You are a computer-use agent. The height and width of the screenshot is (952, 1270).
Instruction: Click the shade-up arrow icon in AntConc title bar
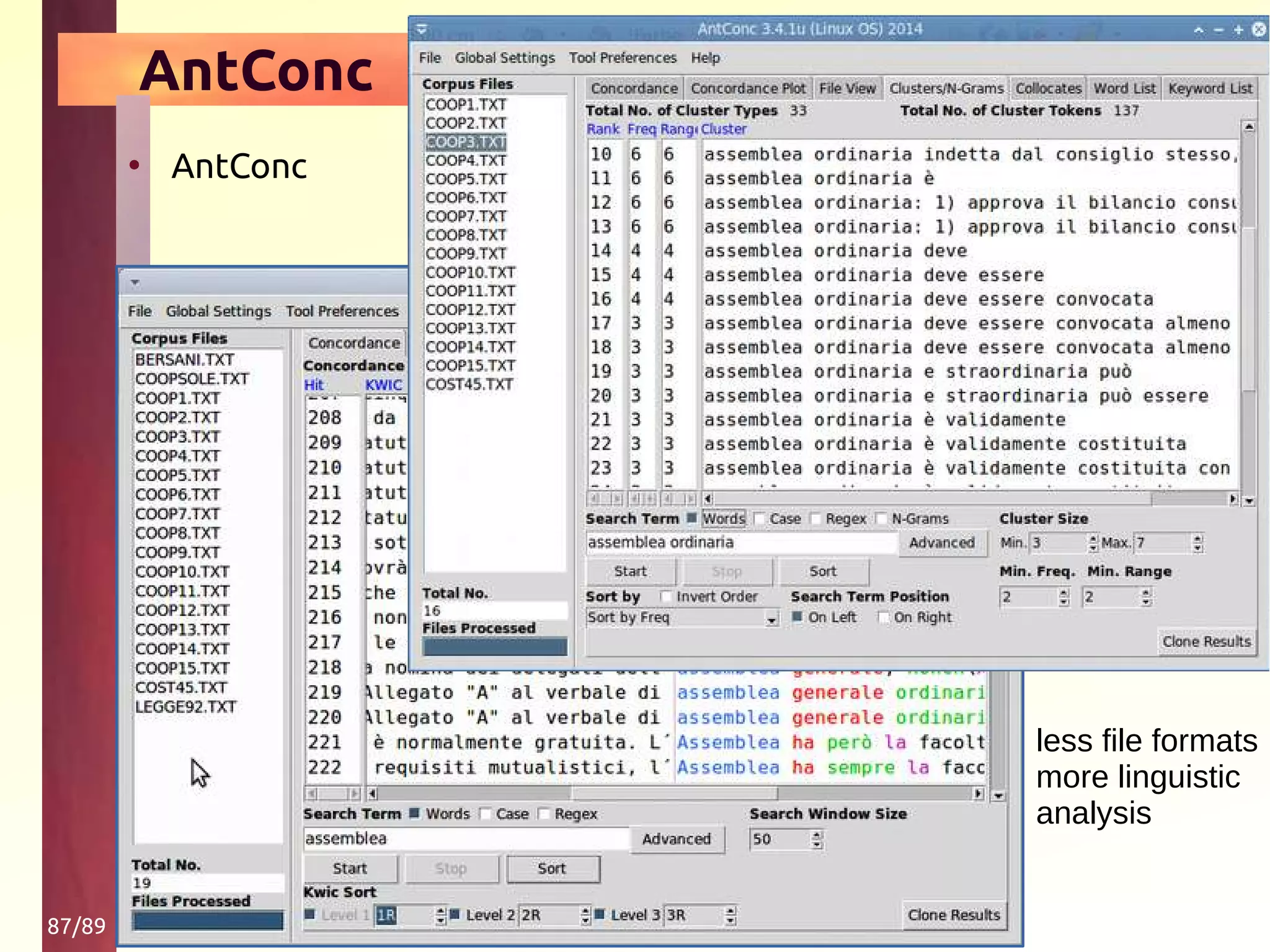tap(1199, 30)
